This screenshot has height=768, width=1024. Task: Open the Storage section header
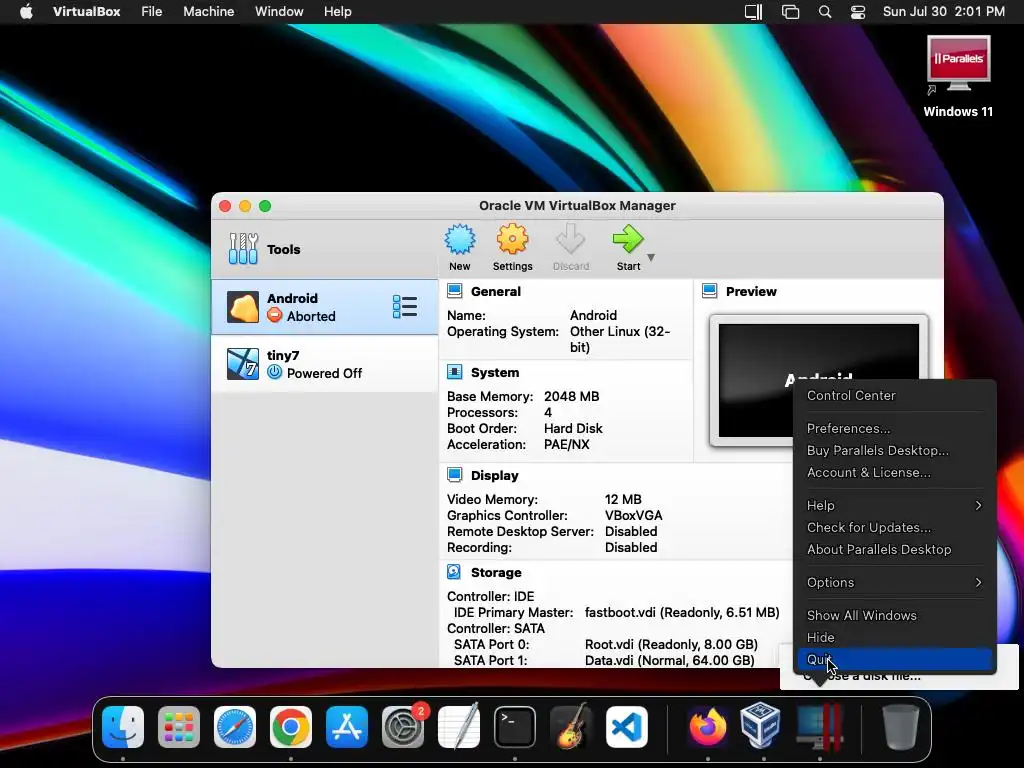496,572
